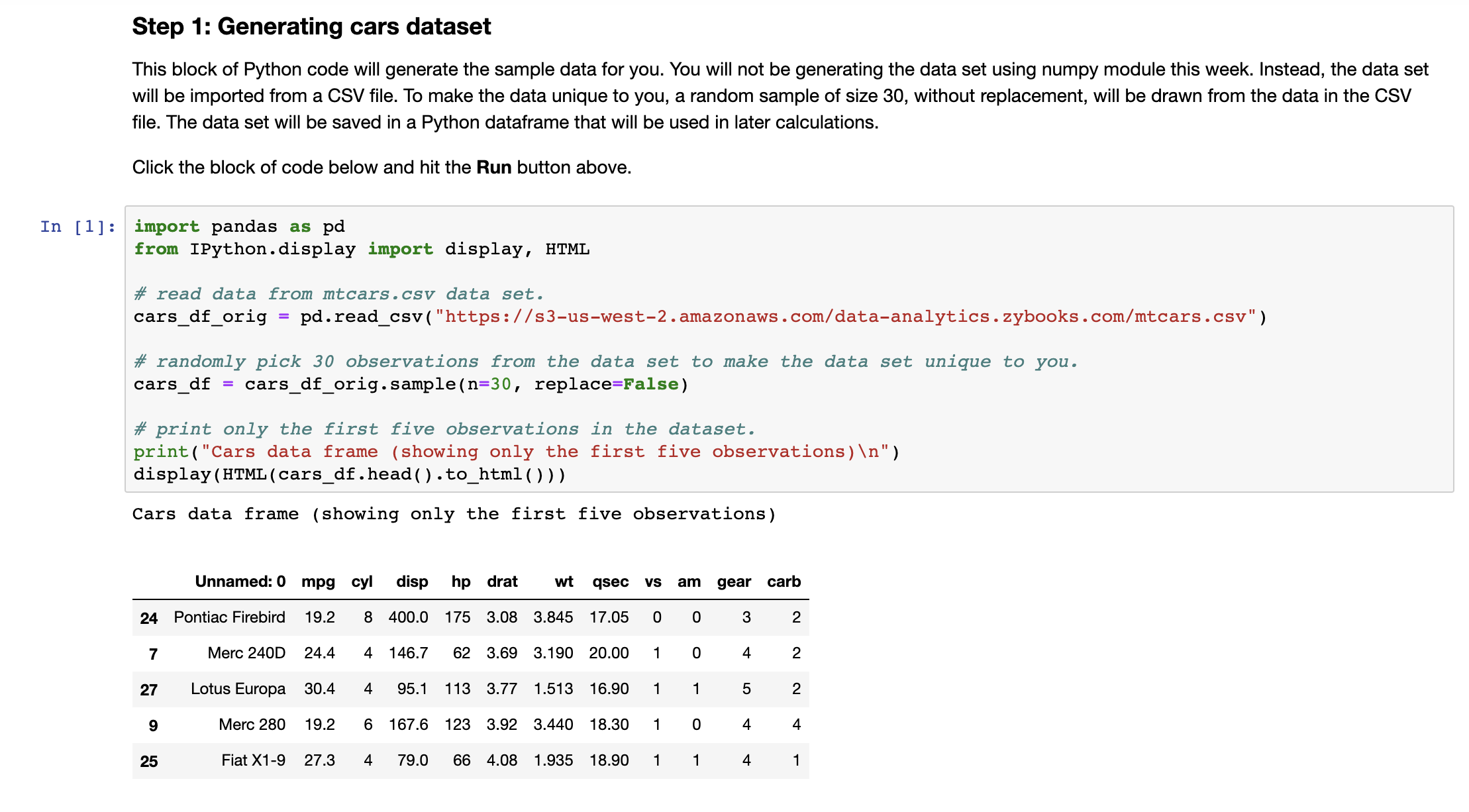Click the cyl column header

362,582
